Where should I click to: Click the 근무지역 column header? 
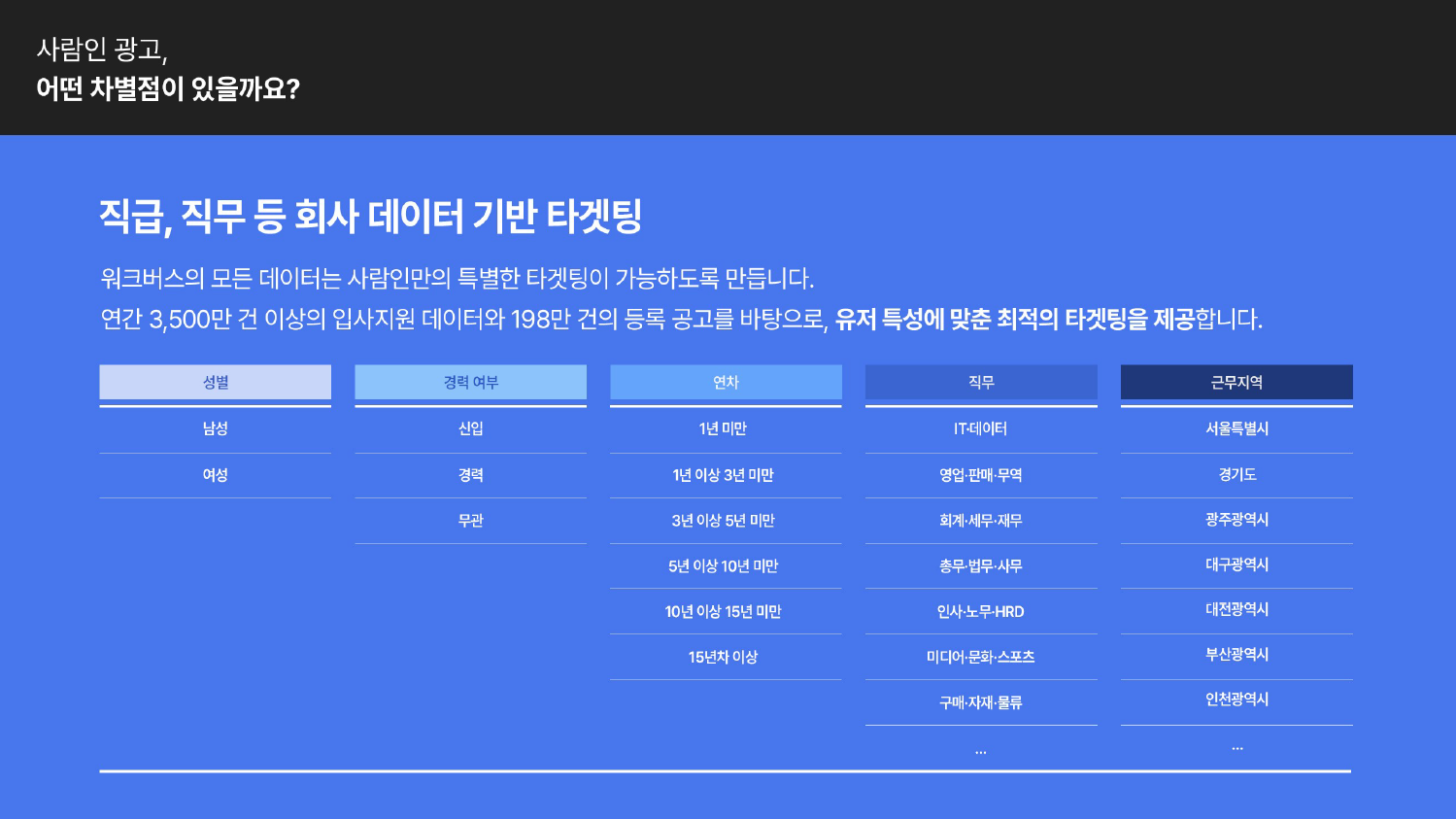1236,382
